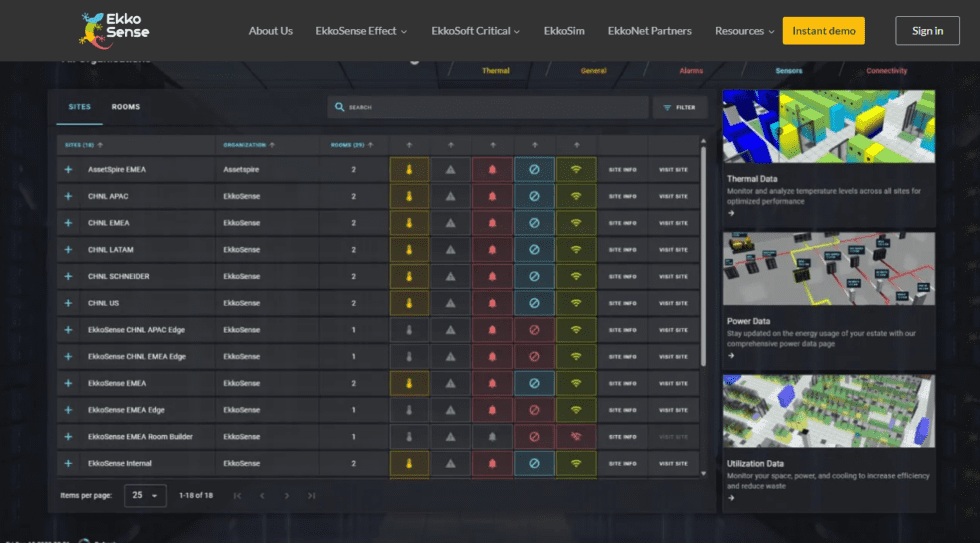Screen dimensions: 980x543
Task: Open the About Us page
Action: (271, 31)
